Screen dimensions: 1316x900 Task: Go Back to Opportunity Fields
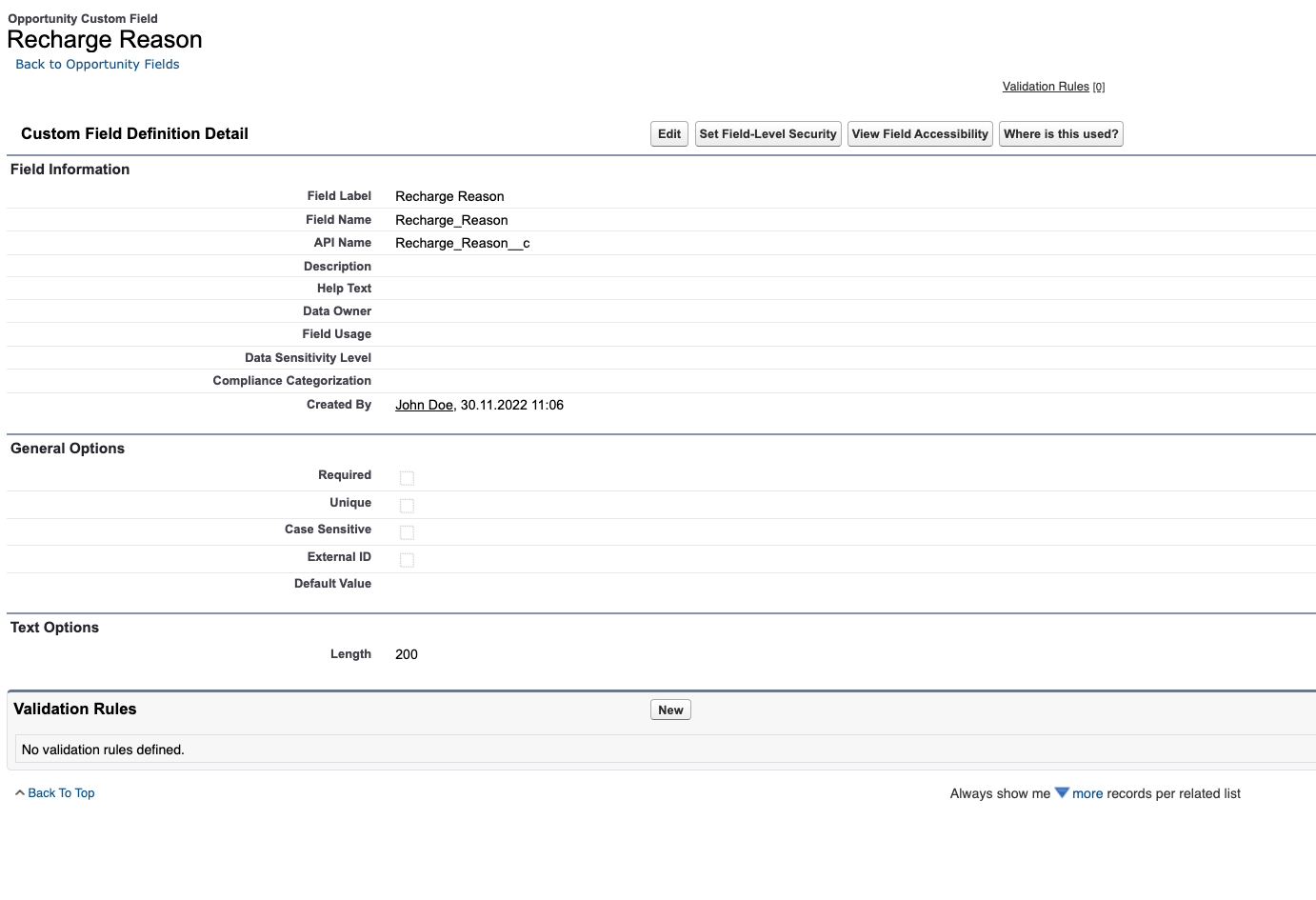pos(97,65)
